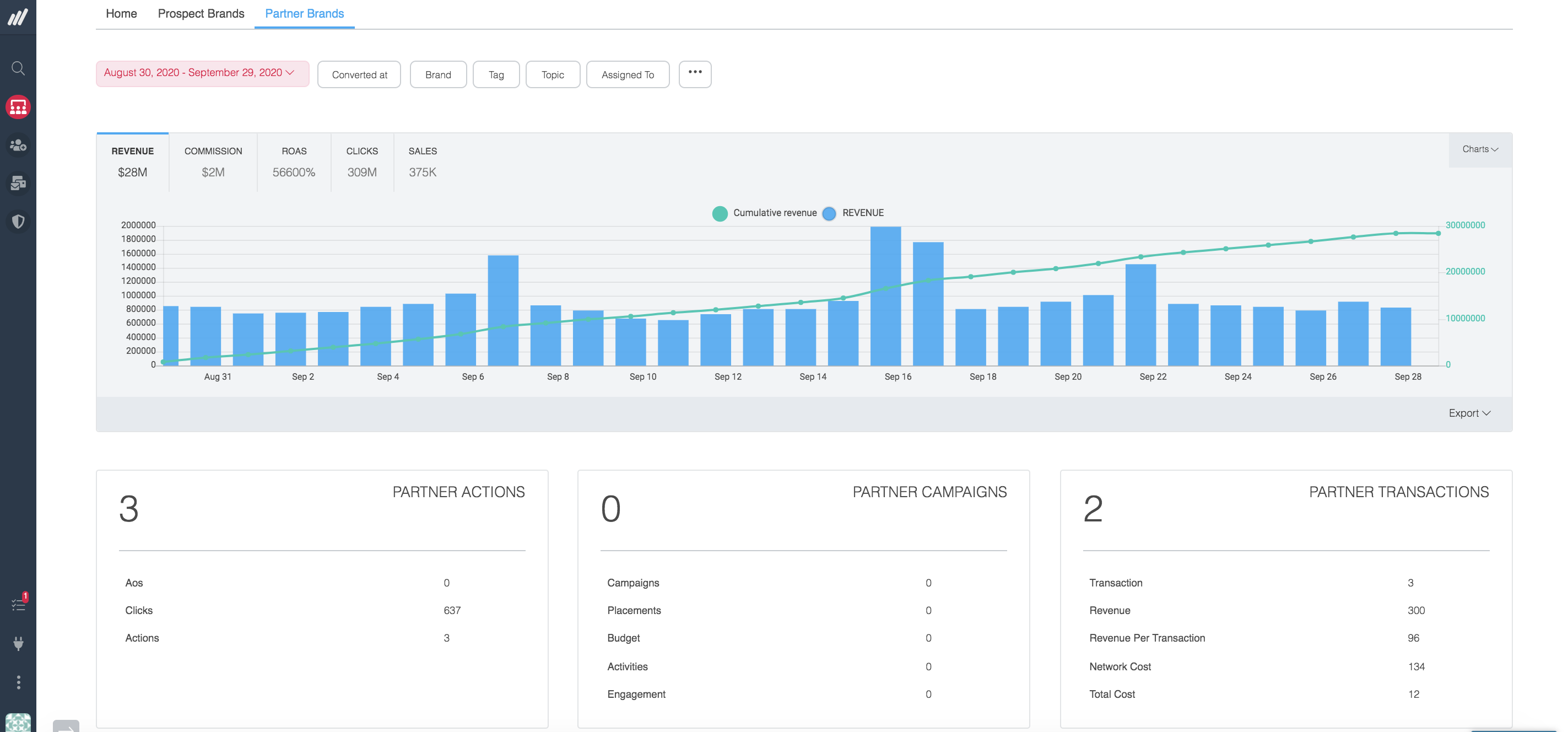Image resolution: width=1568 pixels, height=732 pixels.
Task: Open the Export dropdown
Action: (x=1469, y=413)
